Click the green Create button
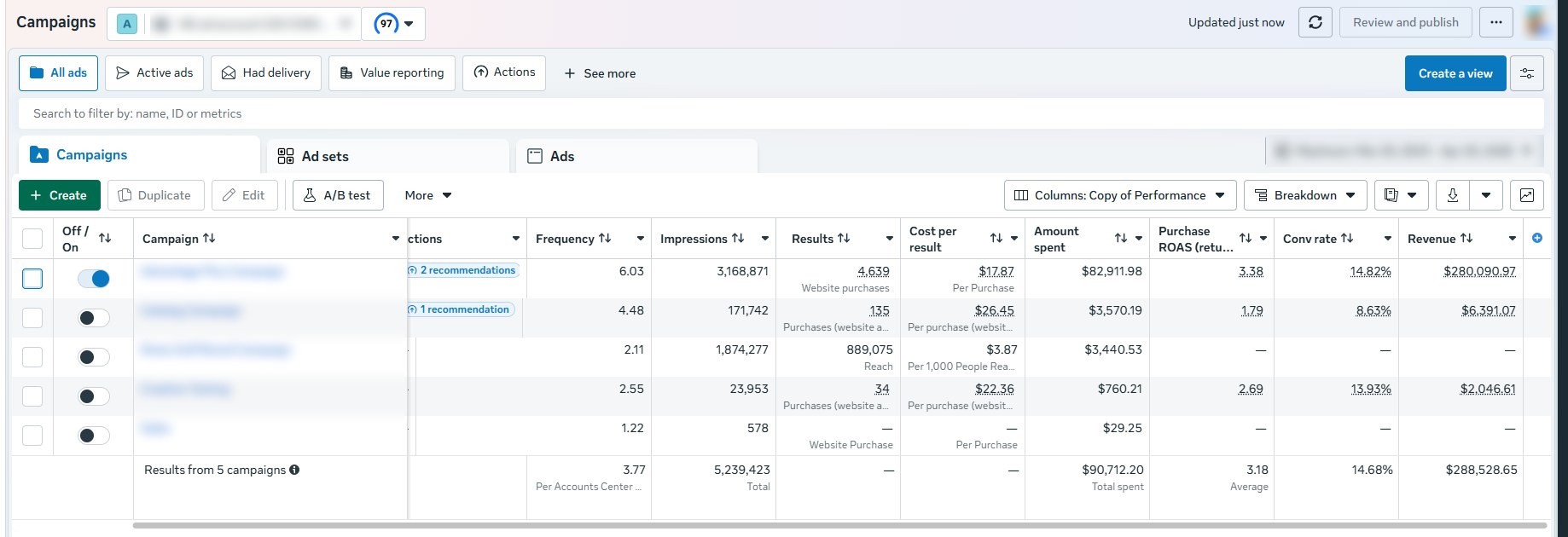This screenshot has height=537, width=1568. 59,195
